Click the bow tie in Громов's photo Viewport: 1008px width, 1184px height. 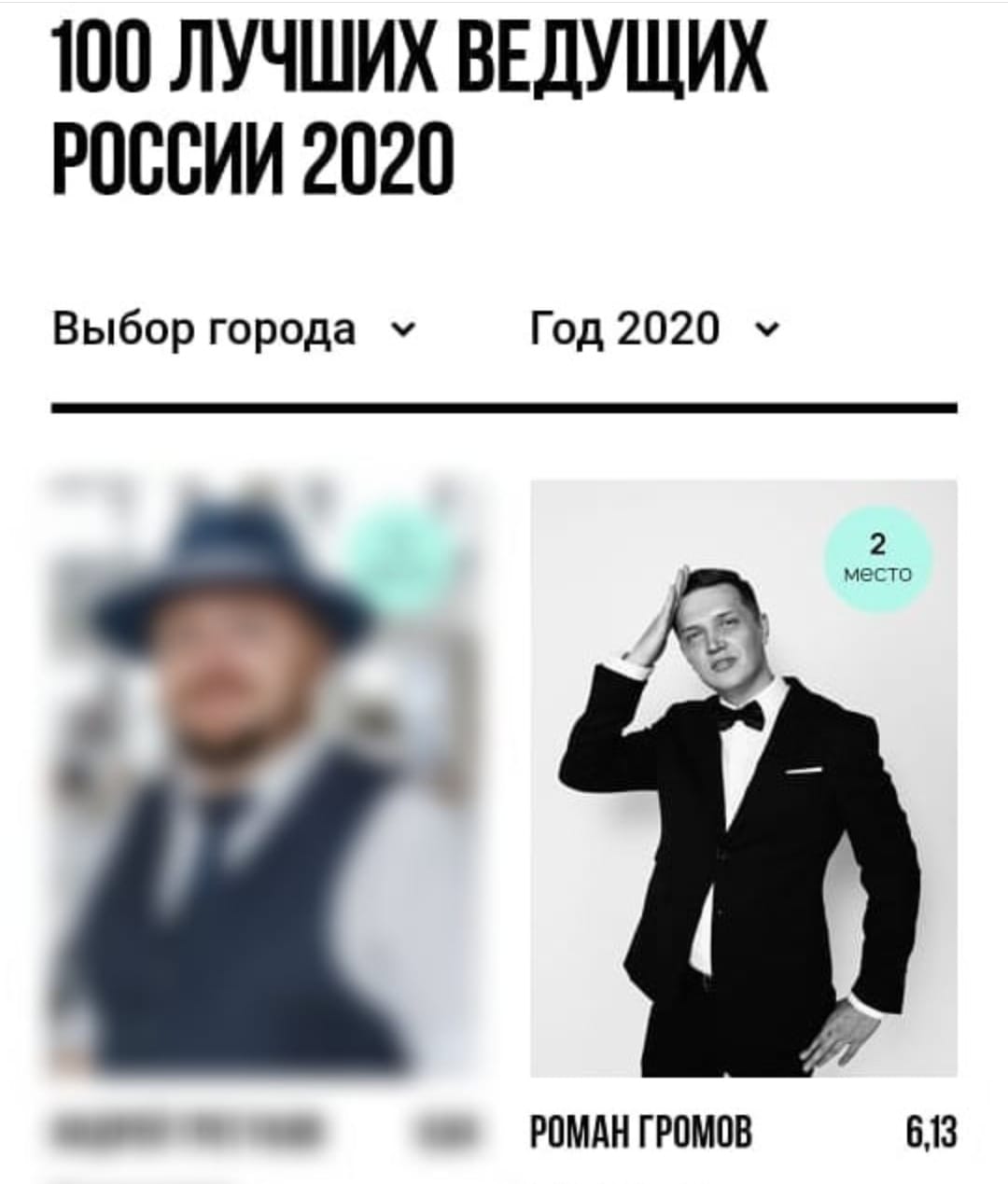[x=740, y=716]
